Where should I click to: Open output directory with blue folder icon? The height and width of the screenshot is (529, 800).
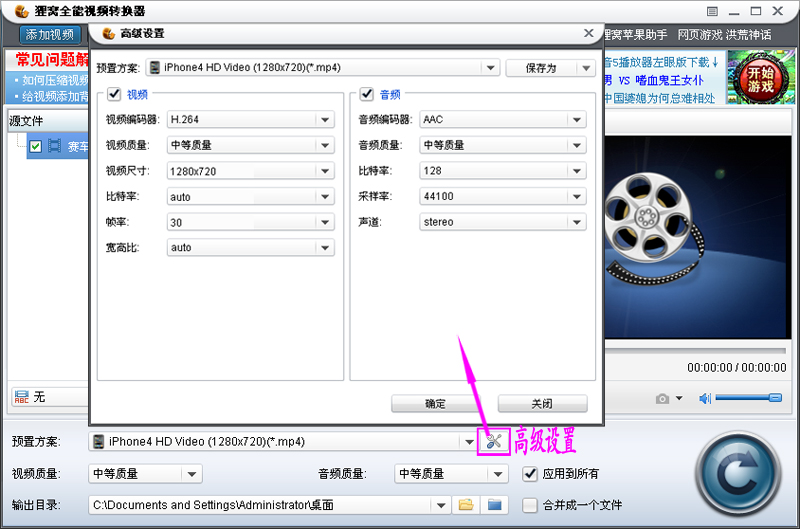click(494, 505)
